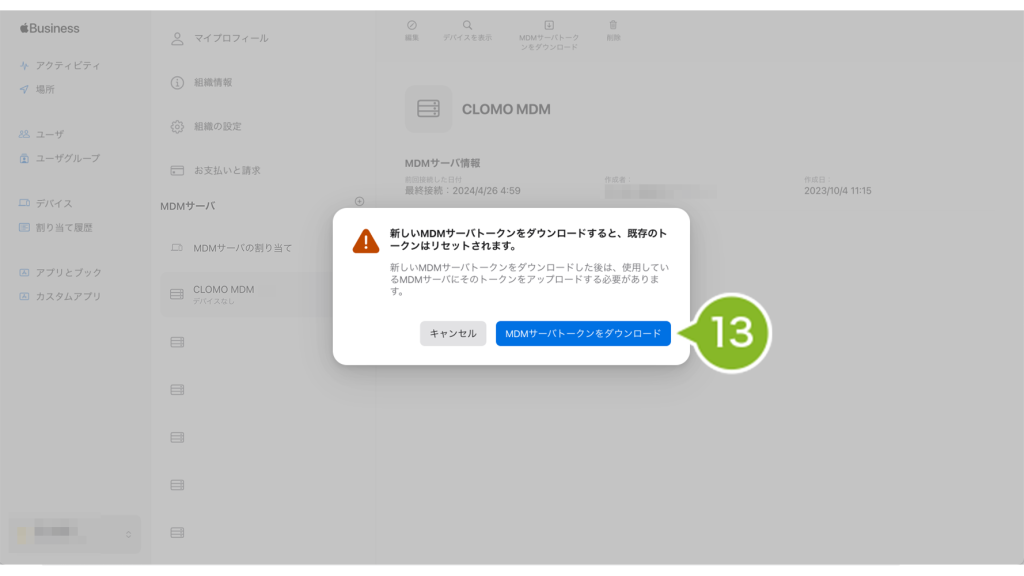Click the 場所 location arrow icon
This screenshot has width=1024, height=576.
pyautogui.click(x=24, y=89)
